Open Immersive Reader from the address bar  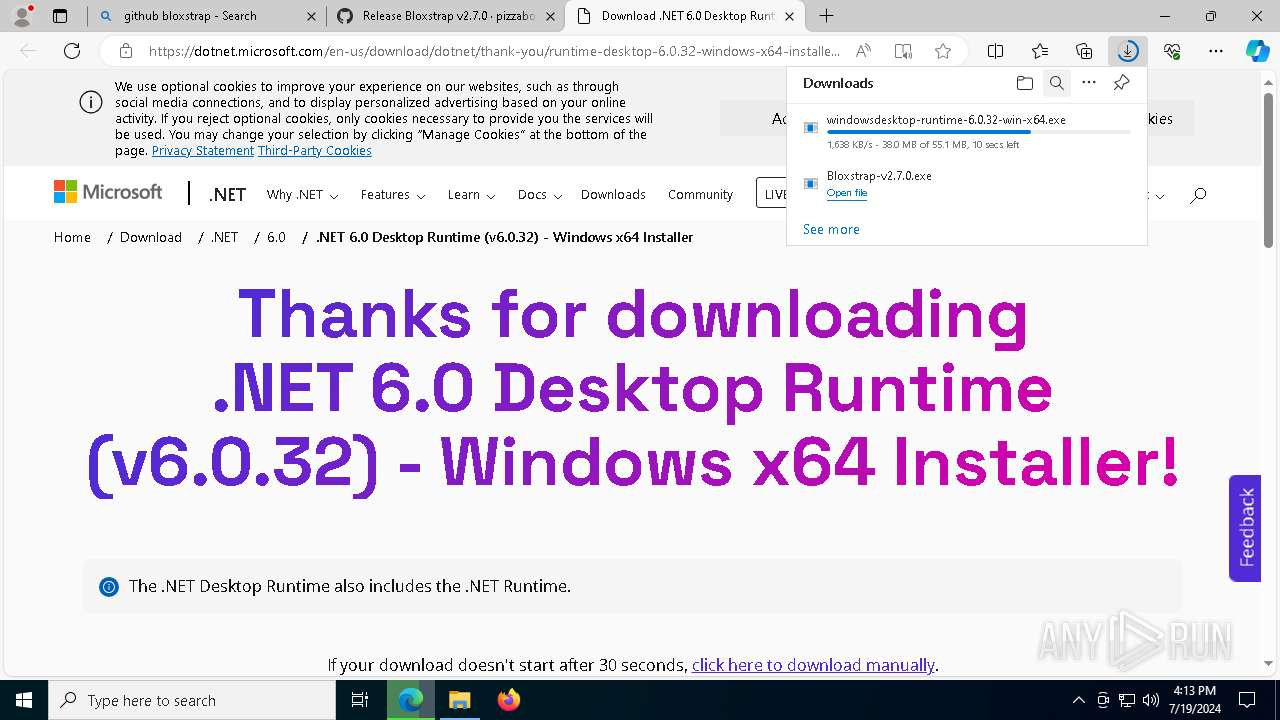(903, 51)
